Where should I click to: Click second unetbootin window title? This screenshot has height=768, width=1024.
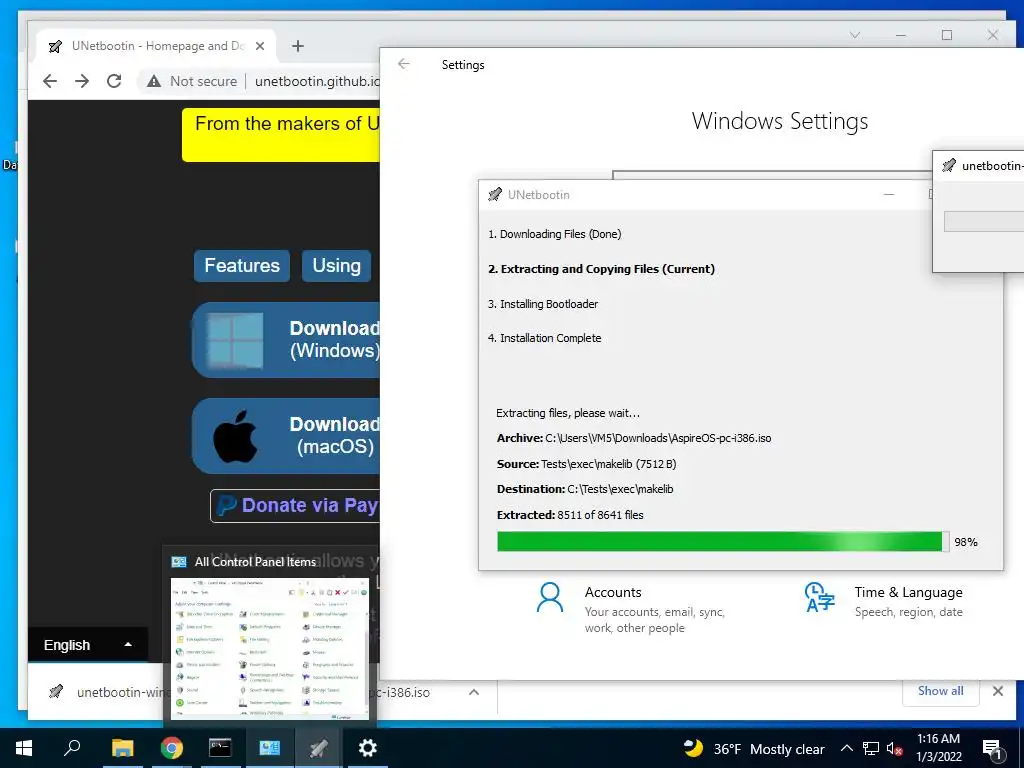click(x=992, y=166)
